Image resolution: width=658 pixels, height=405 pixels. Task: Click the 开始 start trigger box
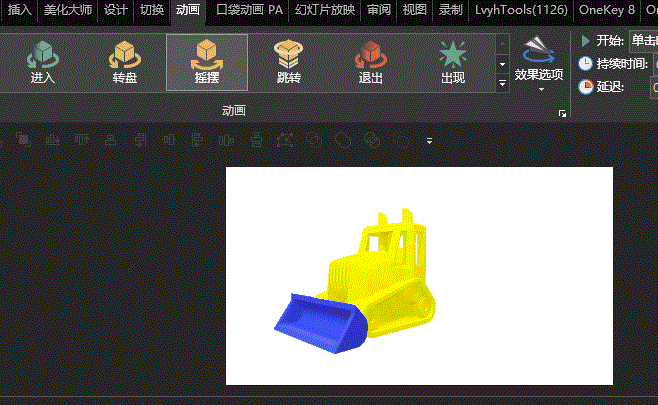tap(640, 41)
